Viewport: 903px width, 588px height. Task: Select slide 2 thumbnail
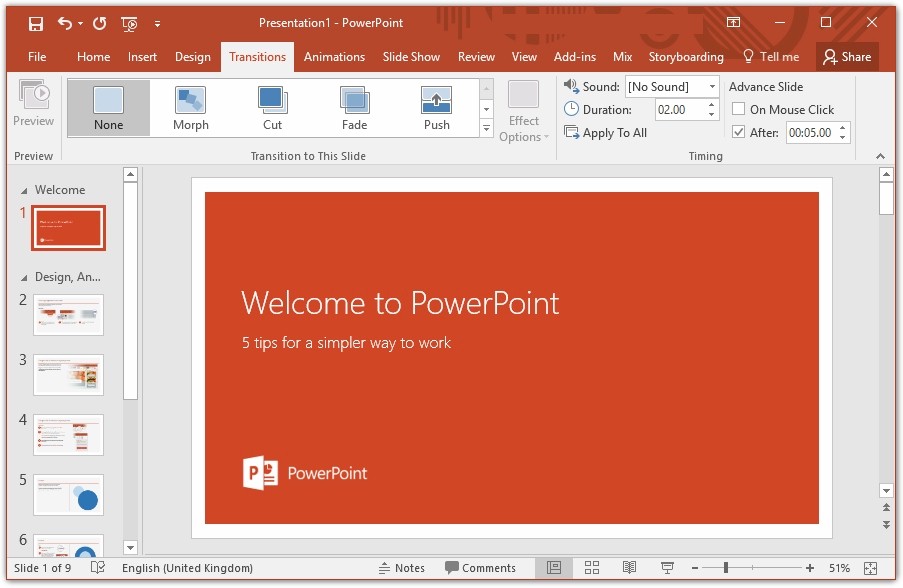coord(69,315)
